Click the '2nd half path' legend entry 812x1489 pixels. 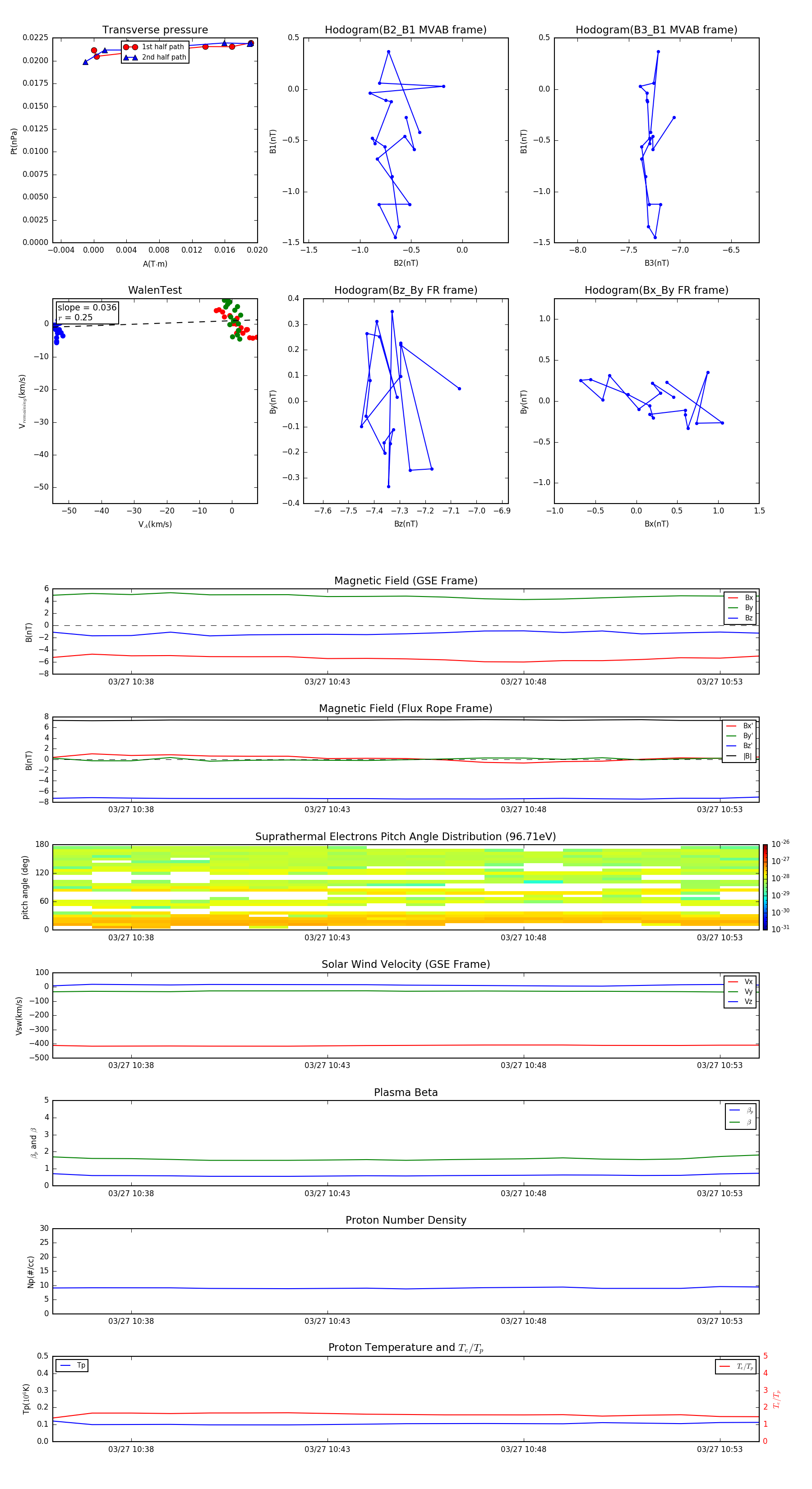pos(154,57)
